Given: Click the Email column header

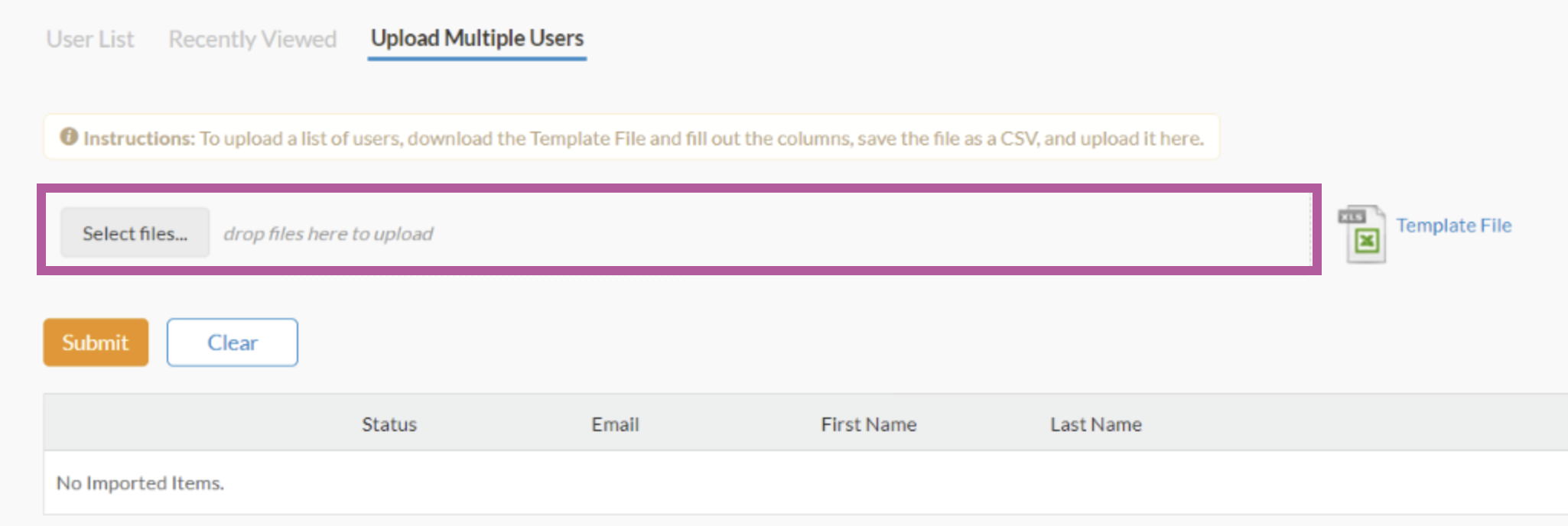Looking at the screenshot, I should (615, 424).
